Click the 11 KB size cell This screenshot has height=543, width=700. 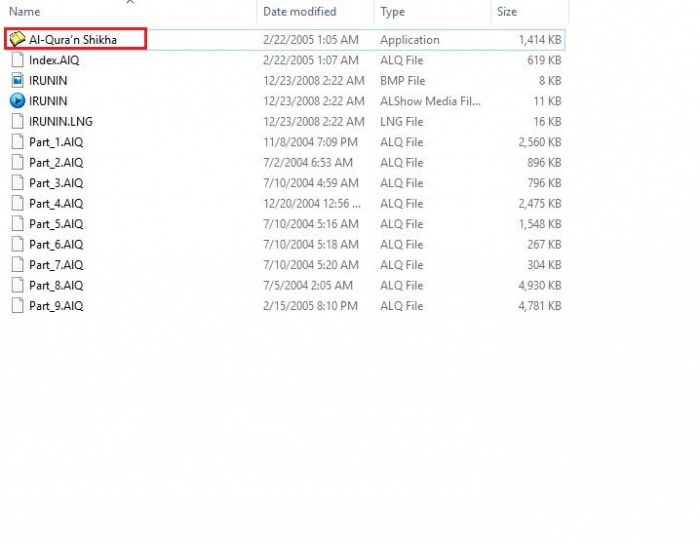click(x=547, y=101)
